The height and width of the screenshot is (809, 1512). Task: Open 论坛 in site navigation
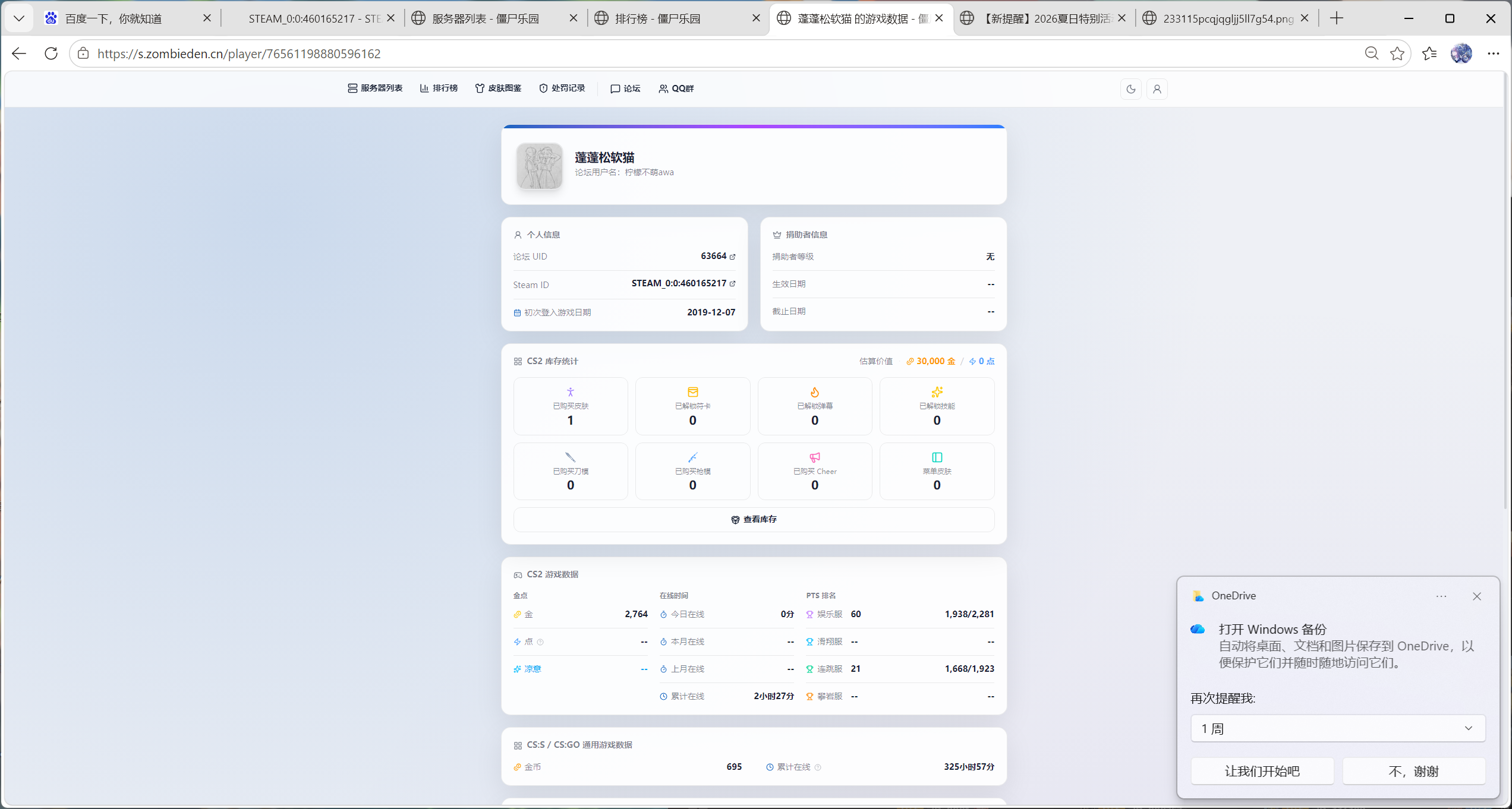point(625,89)
